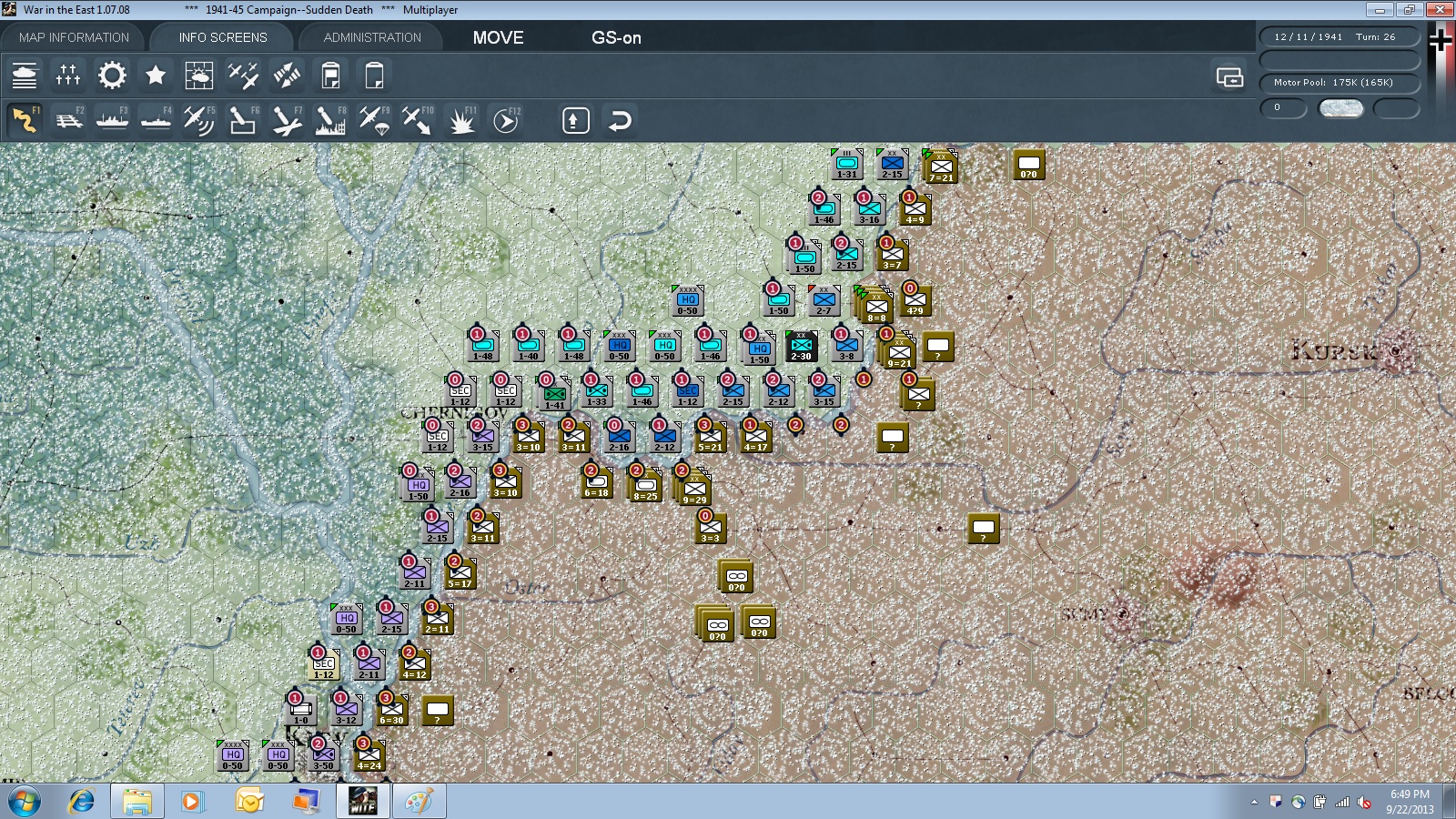Select the 9=21 Soviet stack
Screen dimensions: 1456x819
(899, 350)
